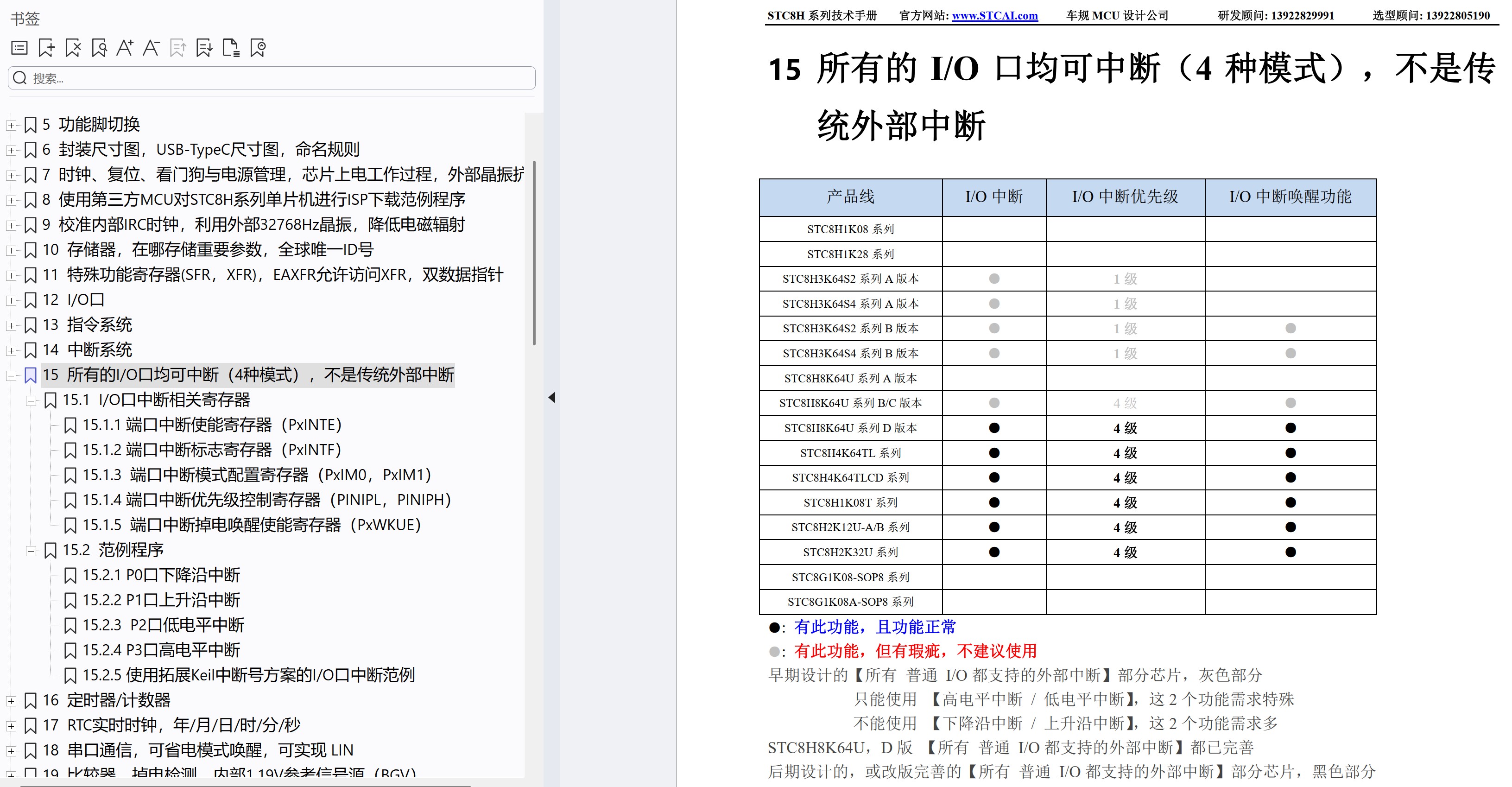Open '15.1.5 端口中断掉电唤醒使能寄存器' bookmark
Image resolution: width=1512 pixels, height=787 pixels.
[252, 525]
